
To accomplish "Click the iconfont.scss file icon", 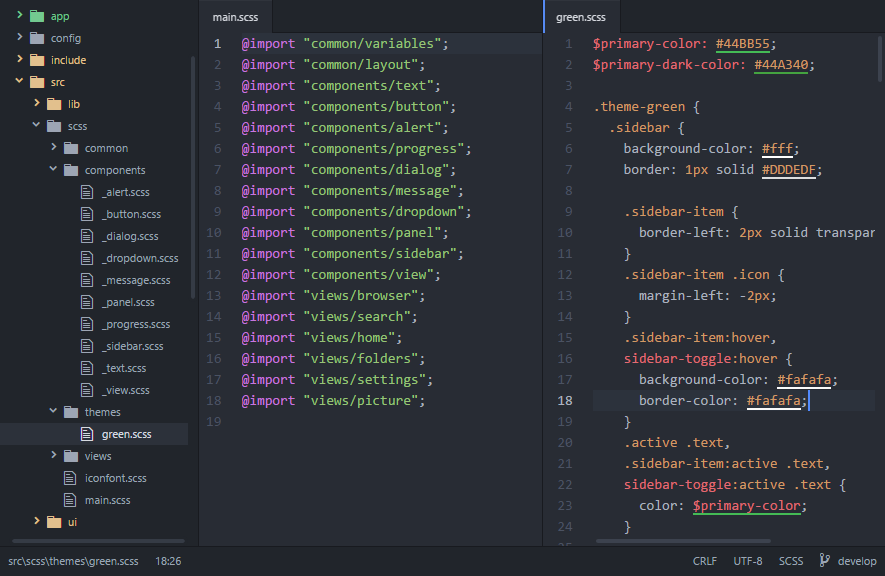I will tap(70, 478).
